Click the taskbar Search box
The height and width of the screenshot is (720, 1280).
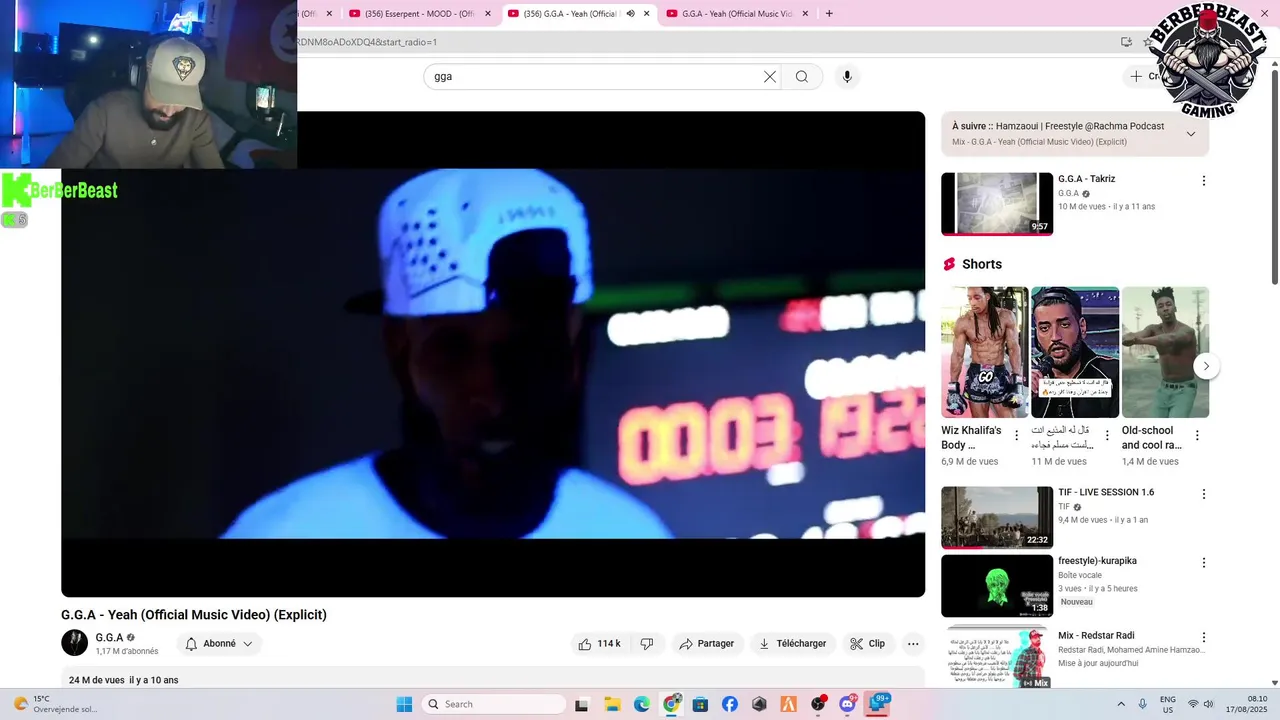point(494,704)
